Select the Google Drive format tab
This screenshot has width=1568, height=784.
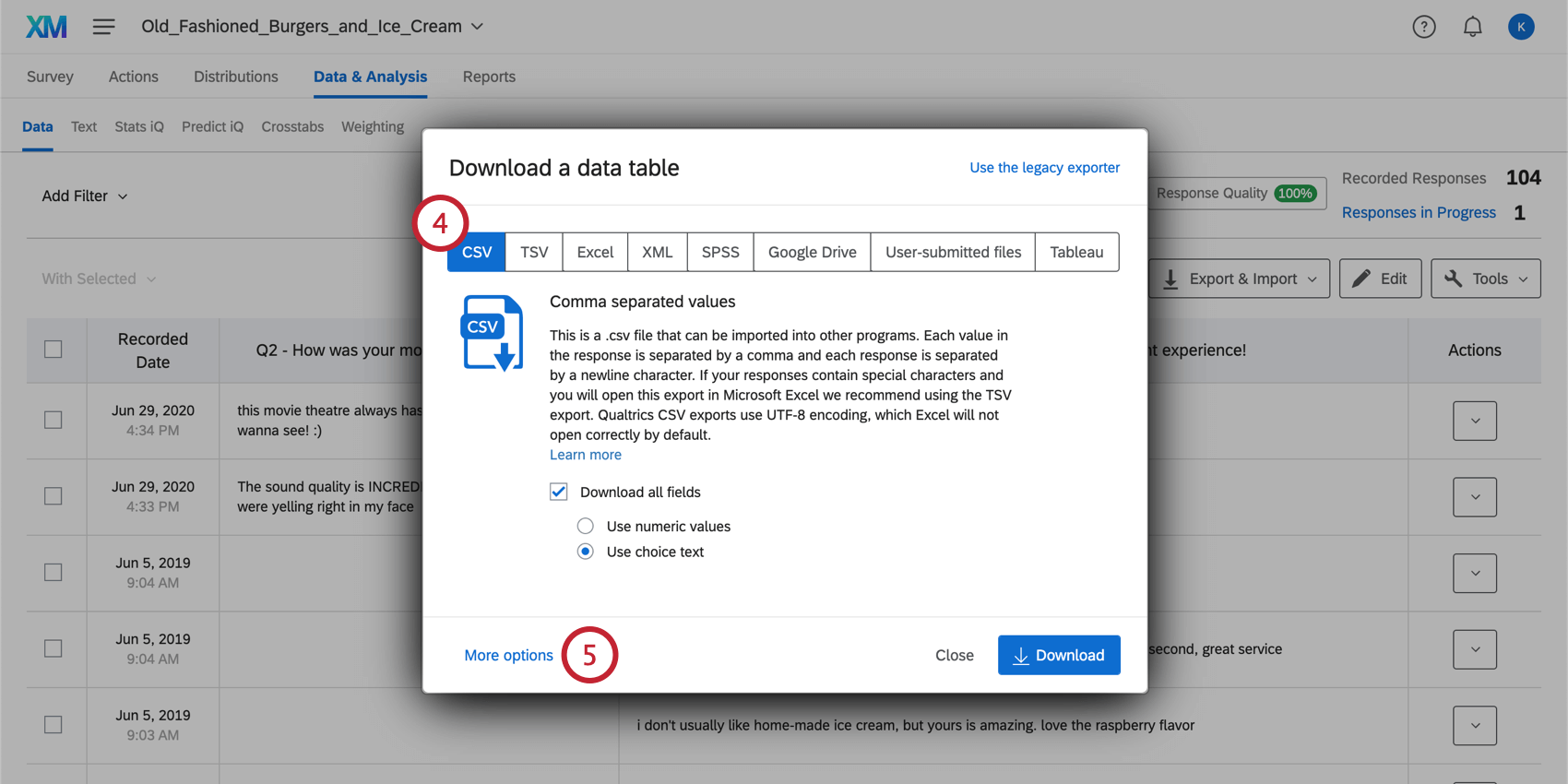pos(813,252)
